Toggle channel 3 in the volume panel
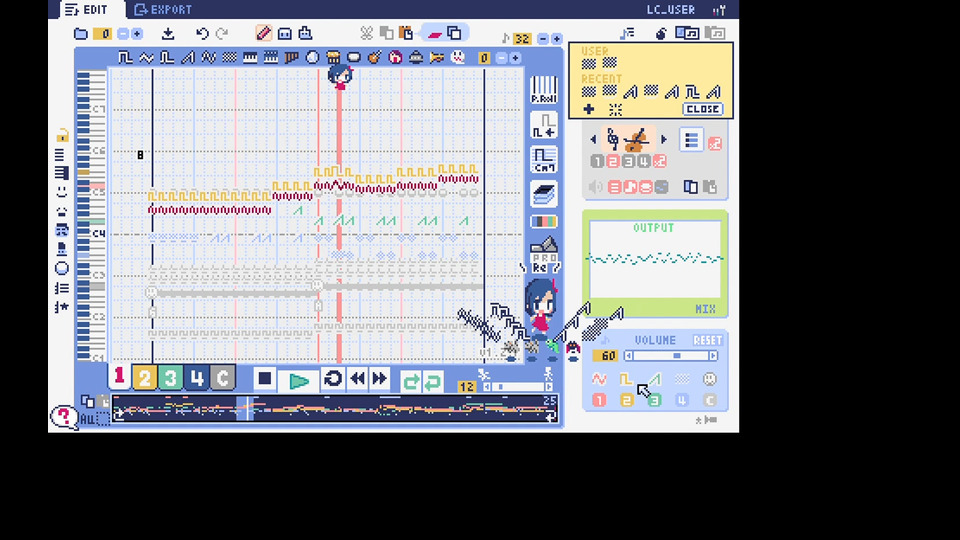 pos(654,400)
